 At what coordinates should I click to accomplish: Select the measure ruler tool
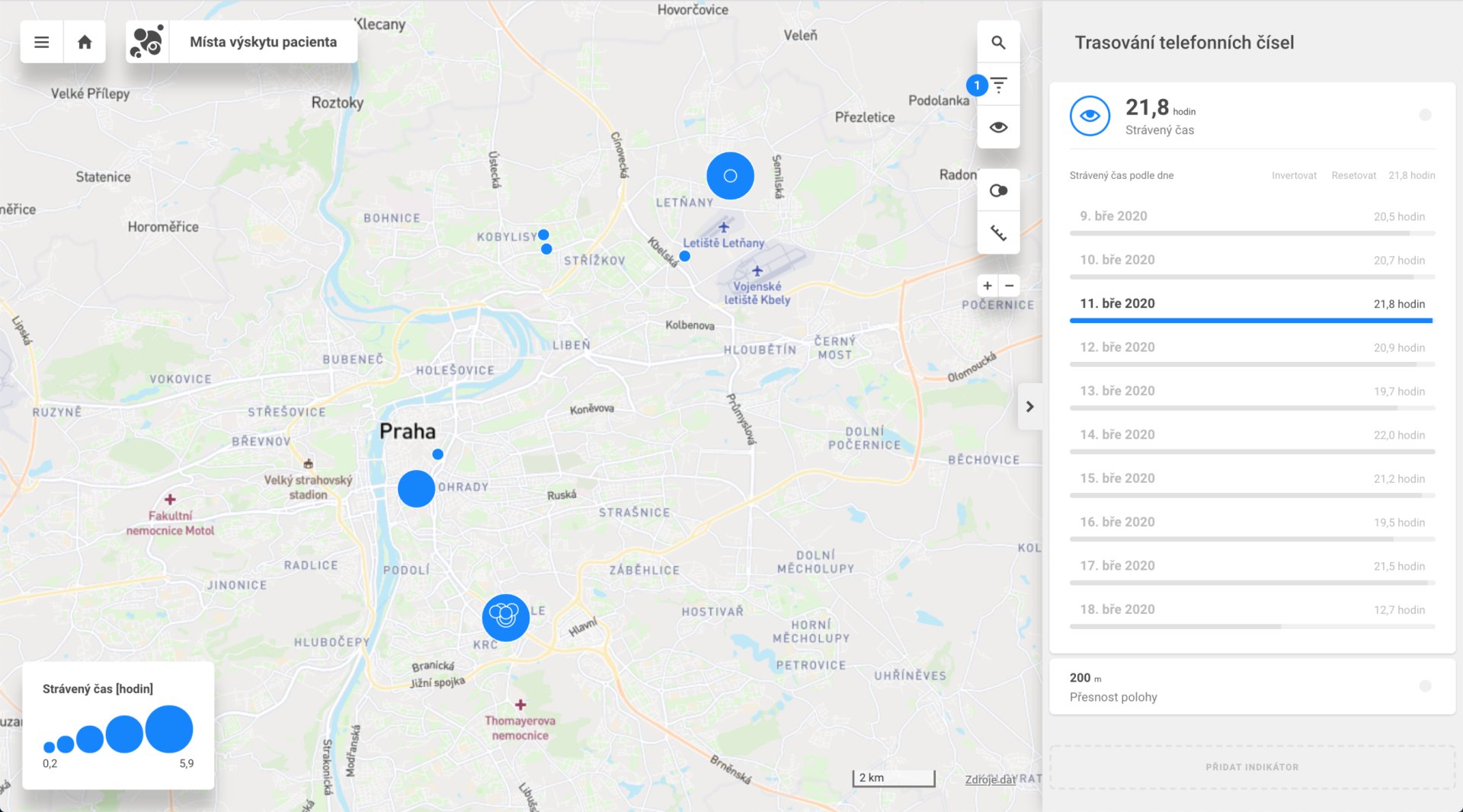click(x=998, y=233)
